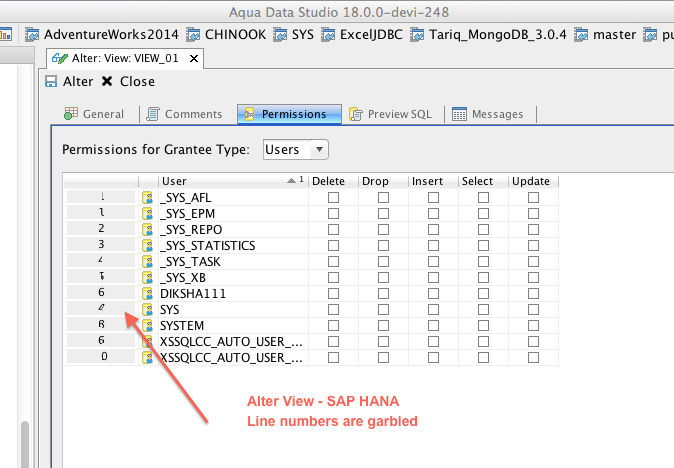Image resolution: width=674 pixels, height=468 pixels.
Task: Open the Messages tab
Action: tap(488, 114)
